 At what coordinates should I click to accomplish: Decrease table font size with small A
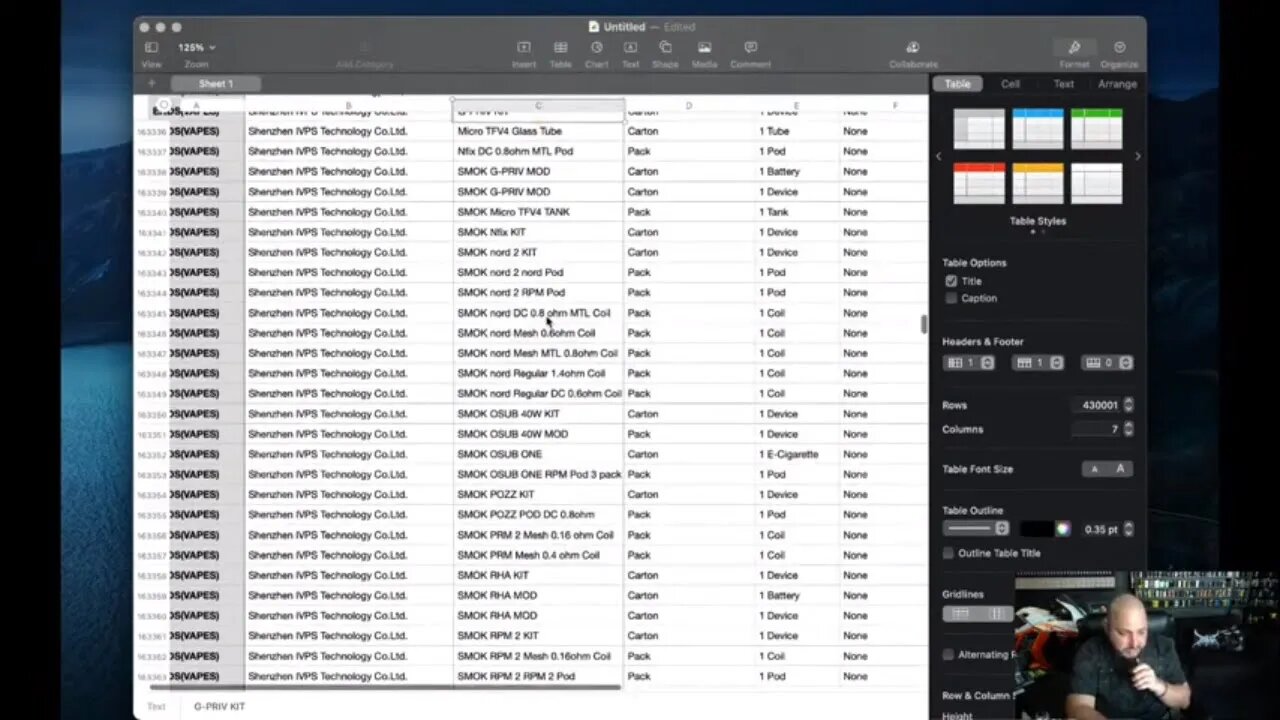1095,469
